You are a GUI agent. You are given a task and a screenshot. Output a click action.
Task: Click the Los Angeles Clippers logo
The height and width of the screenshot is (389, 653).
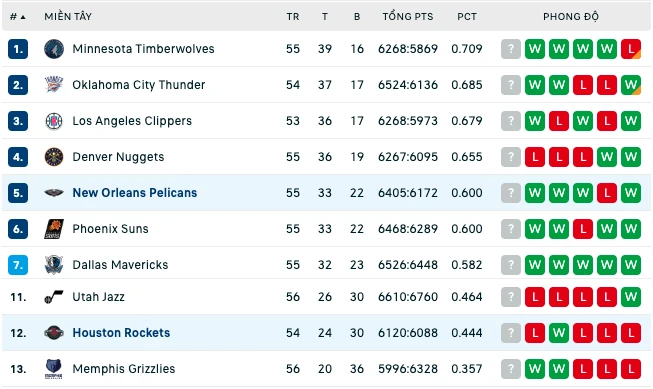54,121
